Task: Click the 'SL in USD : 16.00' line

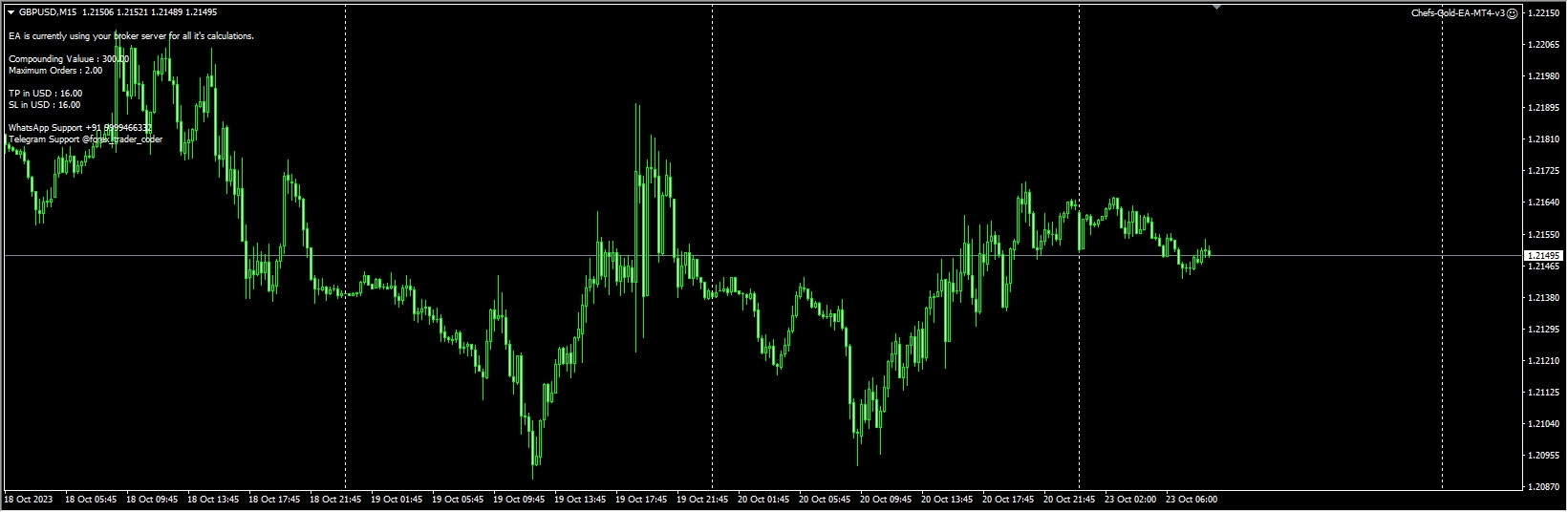Action: (x=44, y=104)
